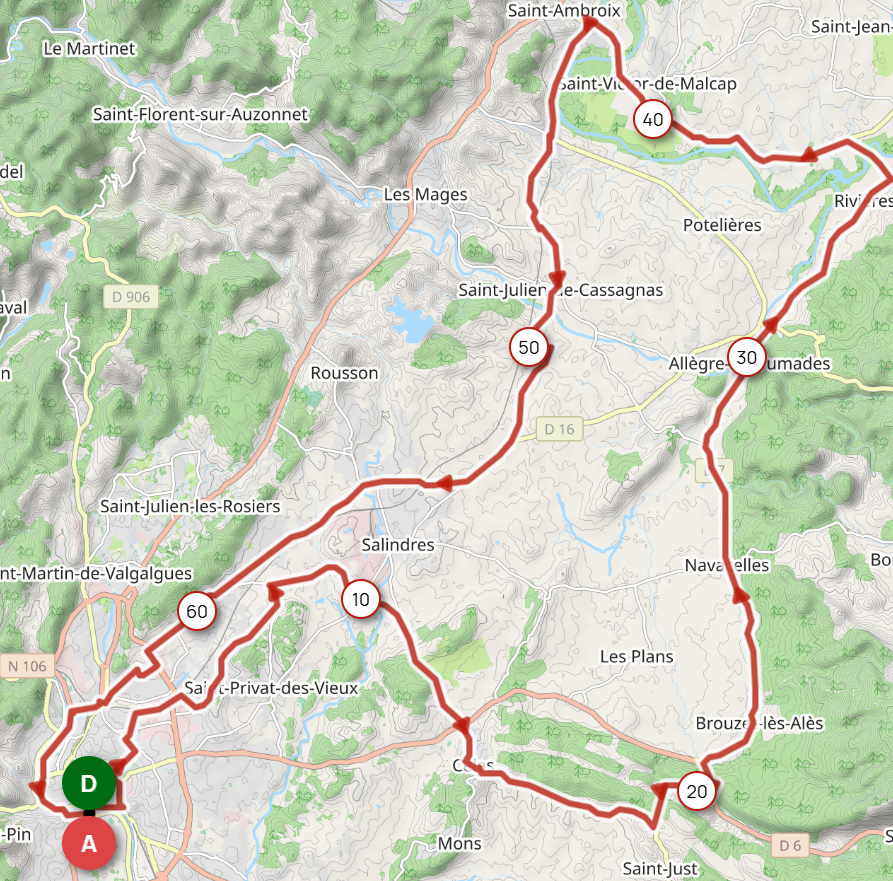Viewport: 893px width, 881px height.
Task: Select the 40 km route marker
Action: pyautogui.click(x=653, y=119)
